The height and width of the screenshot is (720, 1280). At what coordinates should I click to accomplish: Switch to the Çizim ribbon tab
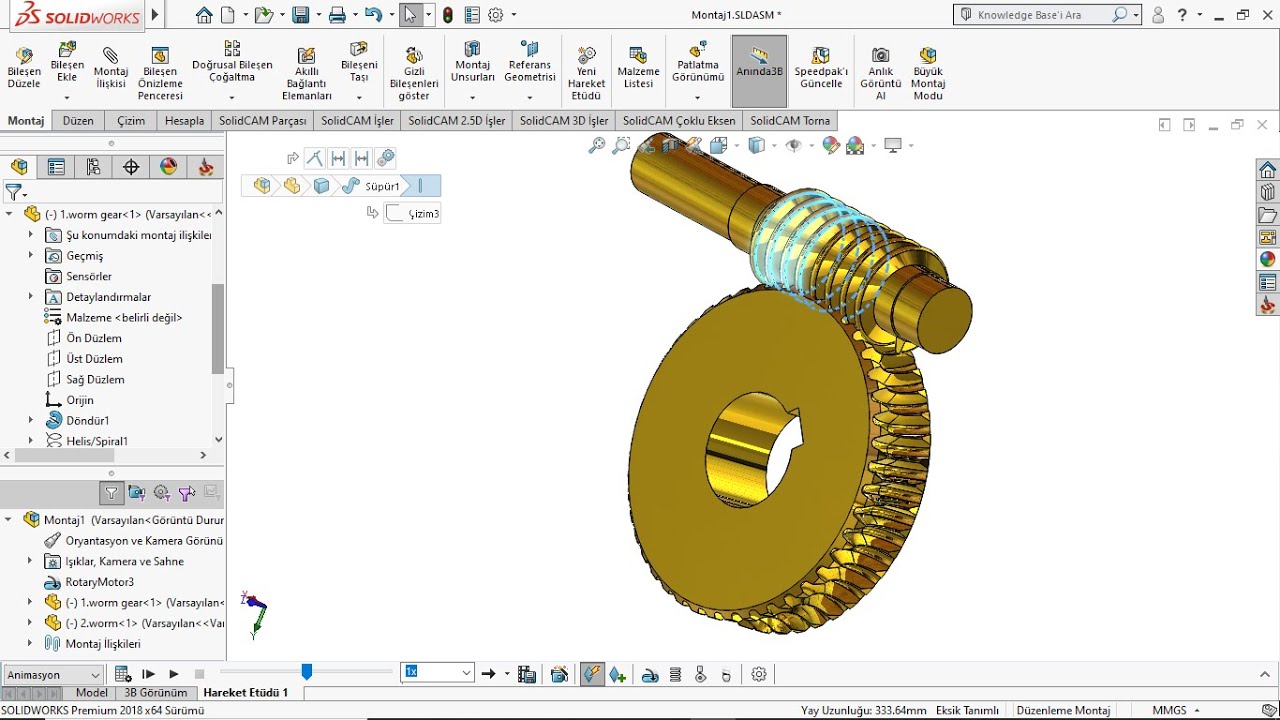tap(131, 121)
